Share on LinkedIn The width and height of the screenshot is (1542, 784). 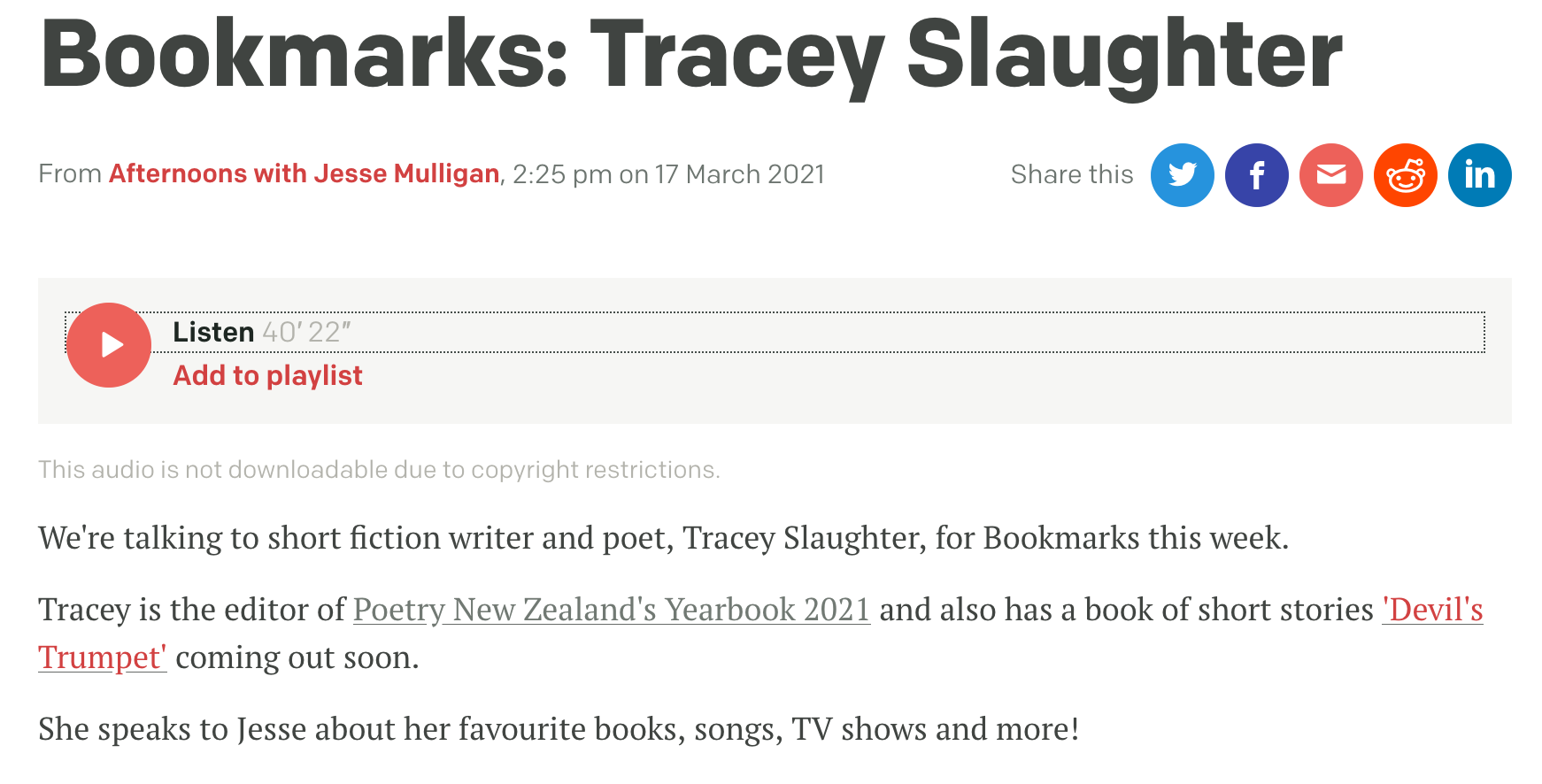pyautogui.click(x=1479, y=175)
